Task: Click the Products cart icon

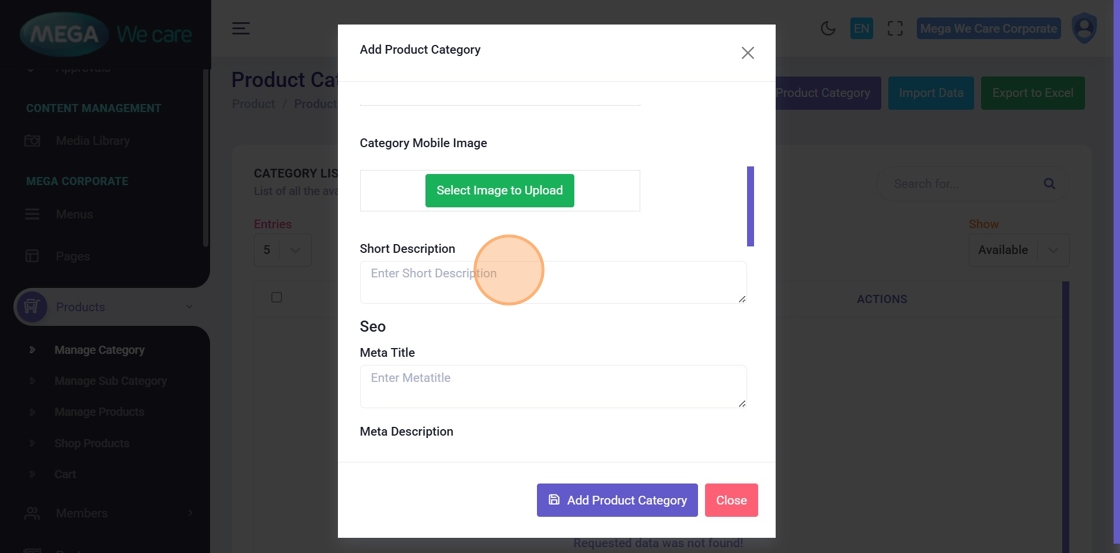Action: 31,307
